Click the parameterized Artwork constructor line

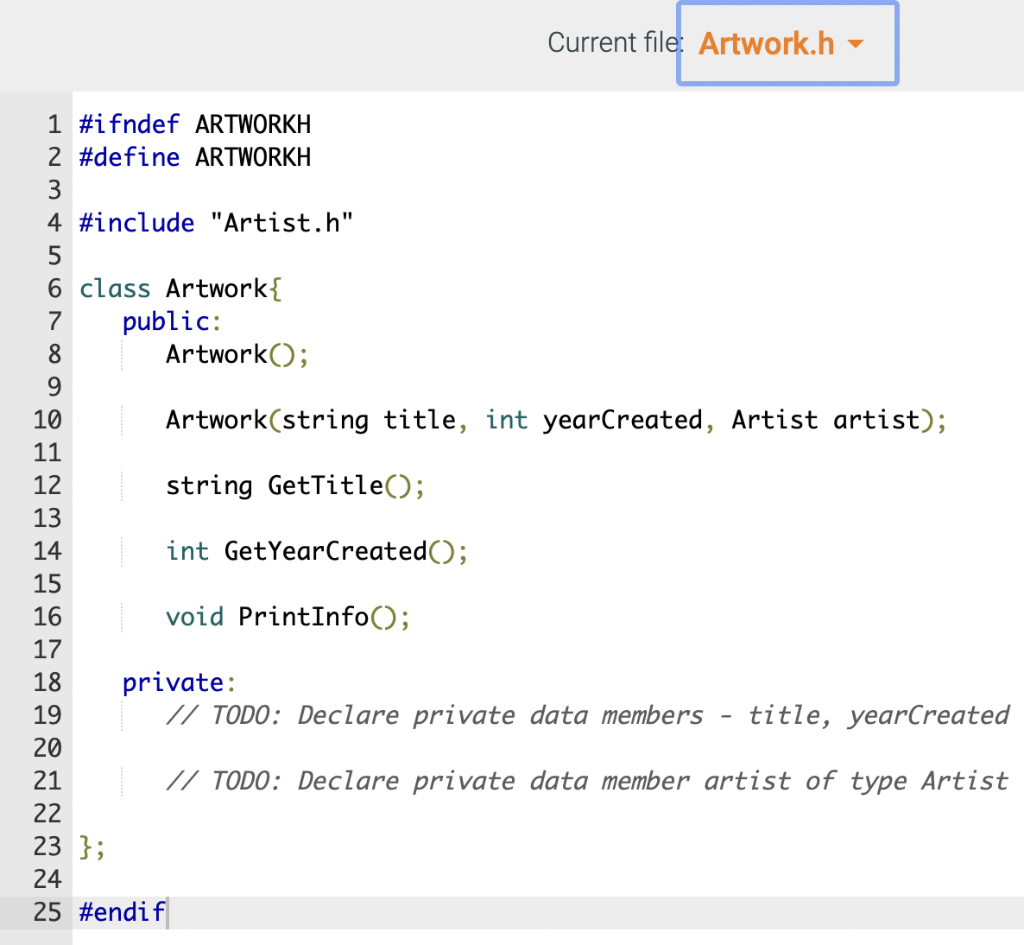tap(555, 420)
